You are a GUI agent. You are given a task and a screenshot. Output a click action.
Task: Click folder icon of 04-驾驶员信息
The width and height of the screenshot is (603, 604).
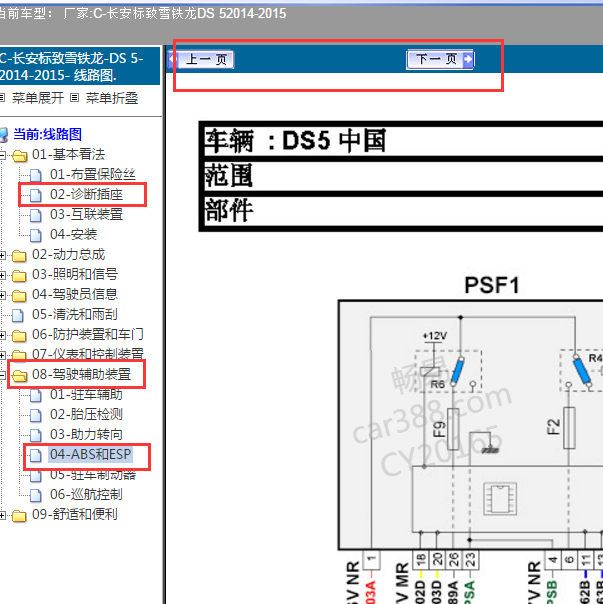(x=19, y=295)
